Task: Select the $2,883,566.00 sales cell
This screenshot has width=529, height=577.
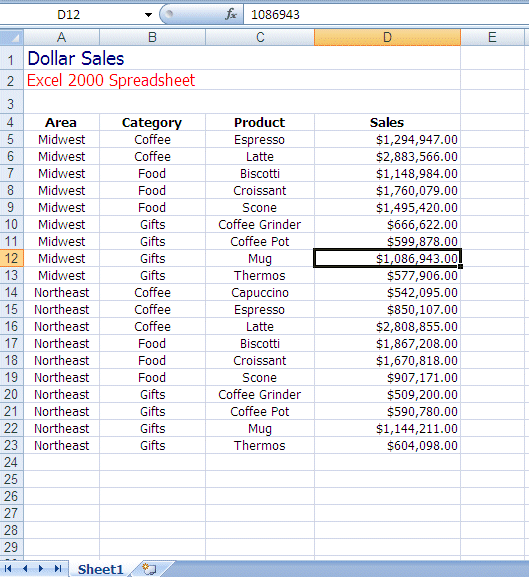Action: pyautogui.click(x=387, y=156)
